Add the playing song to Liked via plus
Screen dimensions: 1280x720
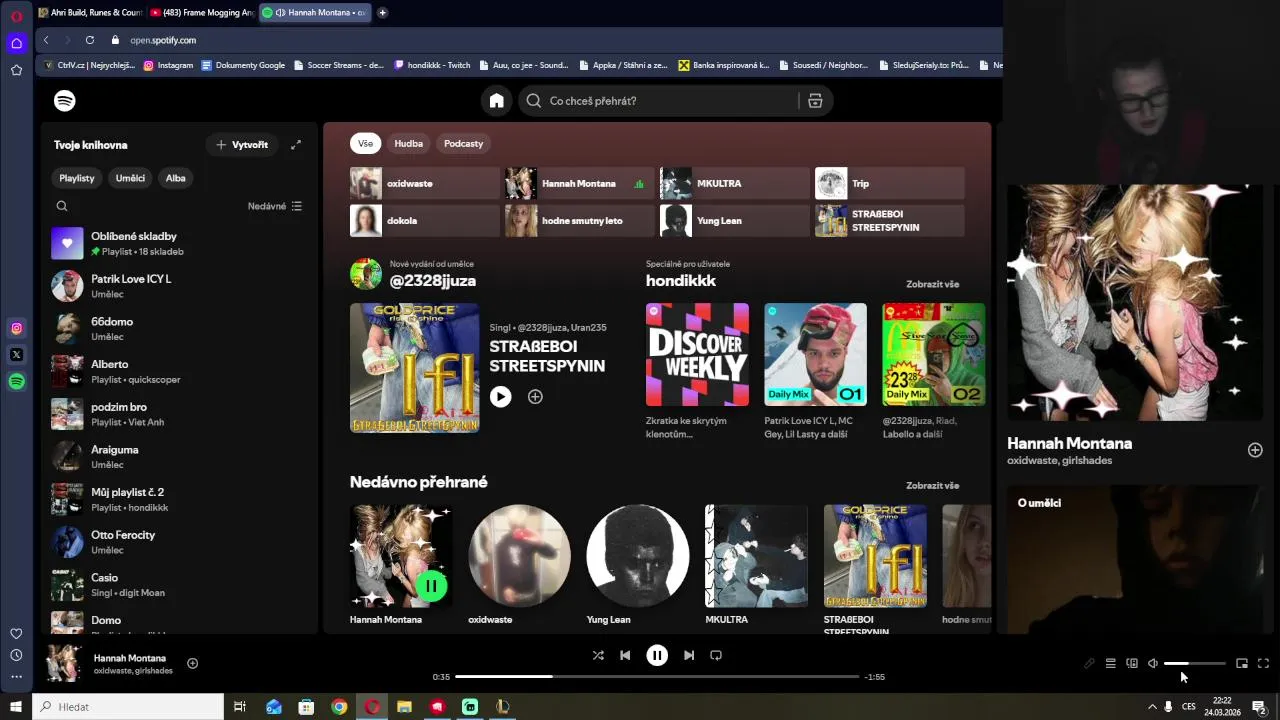pos(192,663)
